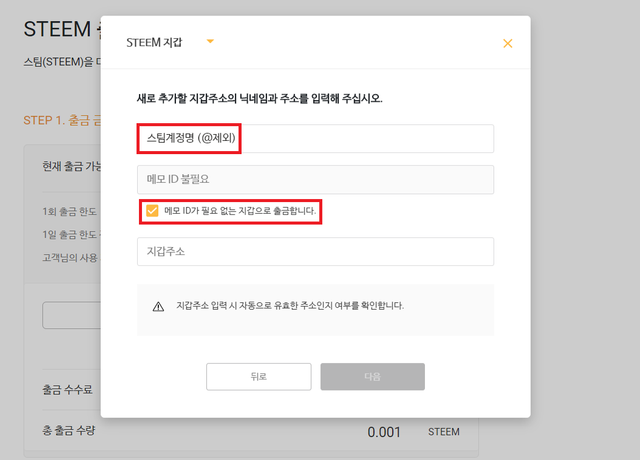Viewport: 640px width, 460px height.
Task: Click the 0.001 total withdrawal value
Action: tap(384, 432)
